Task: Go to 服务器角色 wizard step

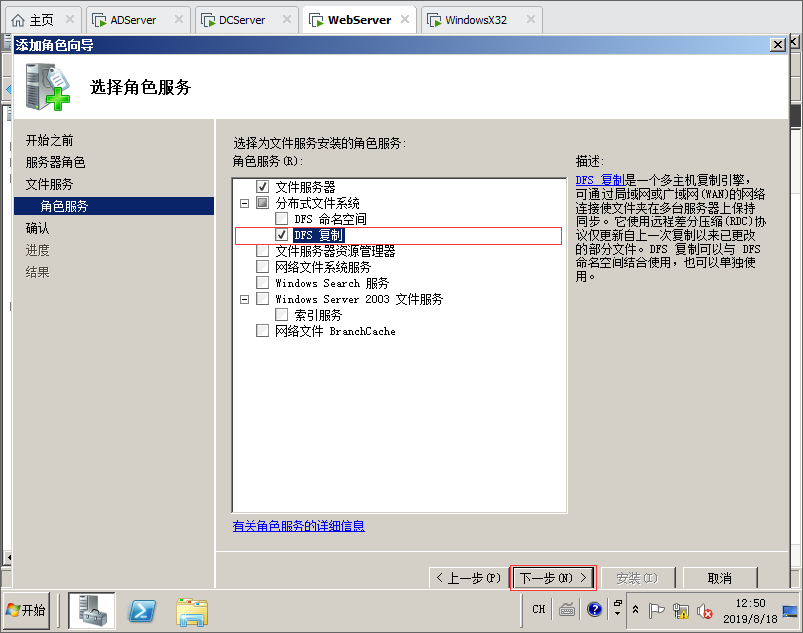Action: pyautogui.click(x=55, y=162)
